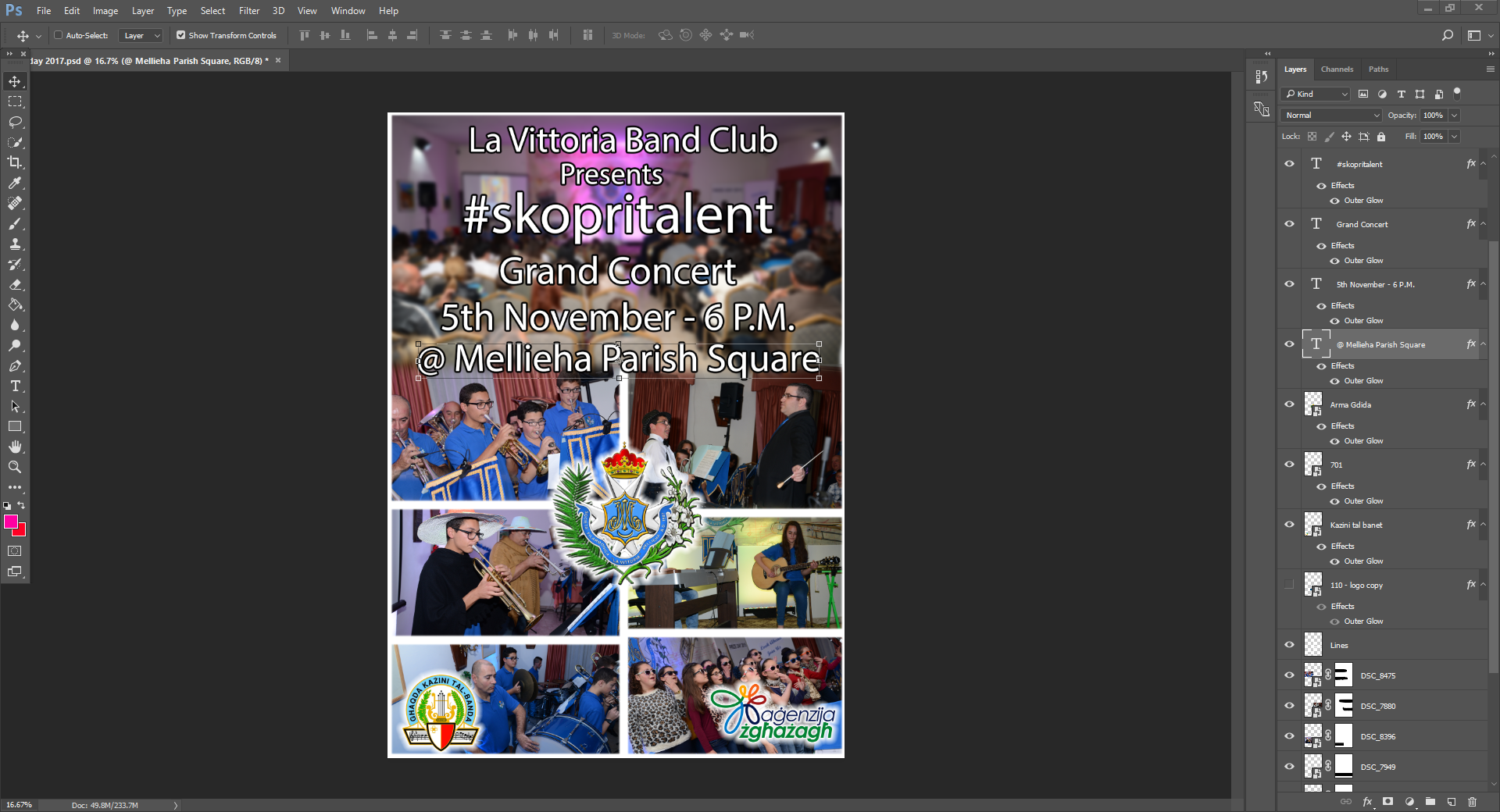Open the Window menu
1500x812 pixels.
coord(348,11)
